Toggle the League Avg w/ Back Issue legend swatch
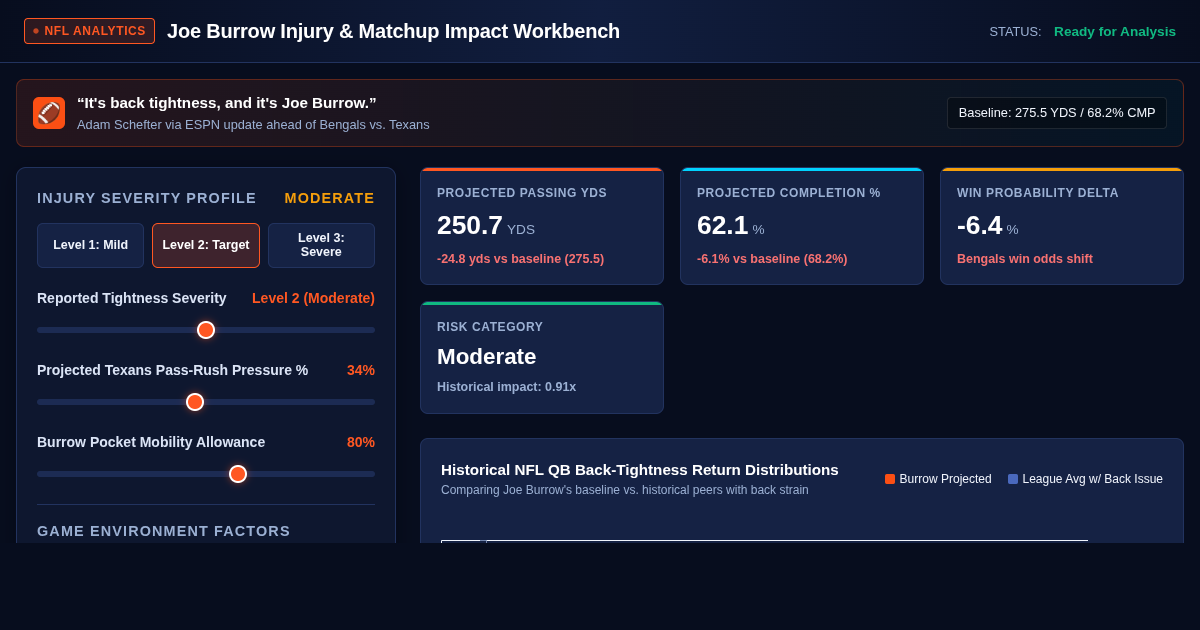 [1013, 479]
